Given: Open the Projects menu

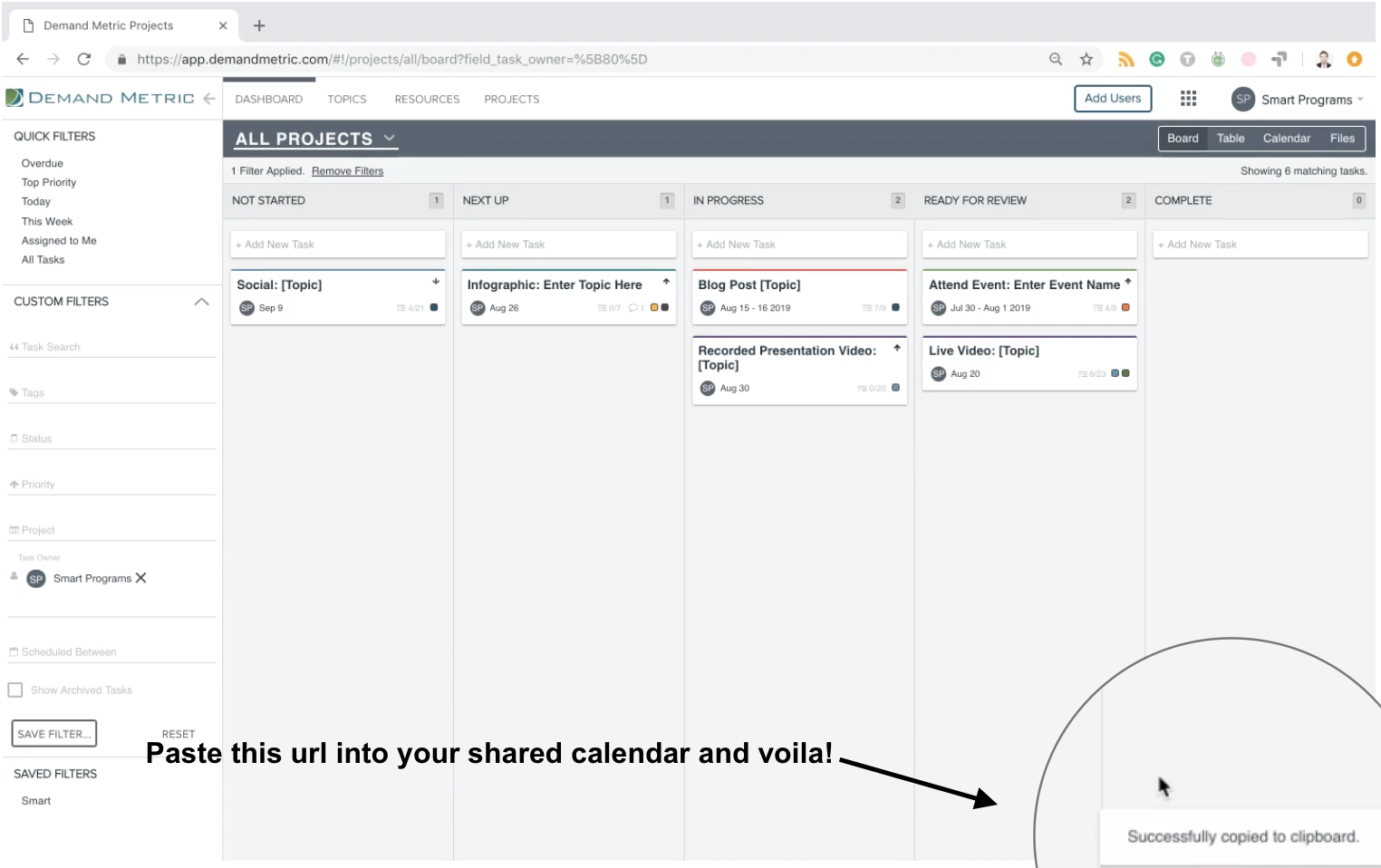Looking at the screenshot, I should tap(512, 99).
